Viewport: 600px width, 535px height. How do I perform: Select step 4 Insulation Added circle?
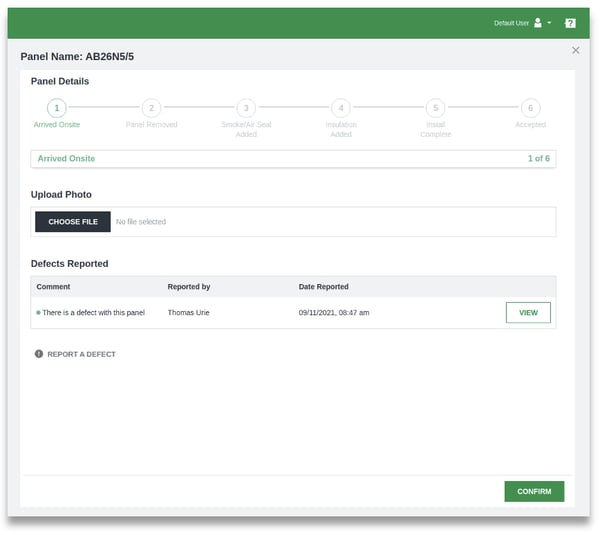click(x=341, y=107)
